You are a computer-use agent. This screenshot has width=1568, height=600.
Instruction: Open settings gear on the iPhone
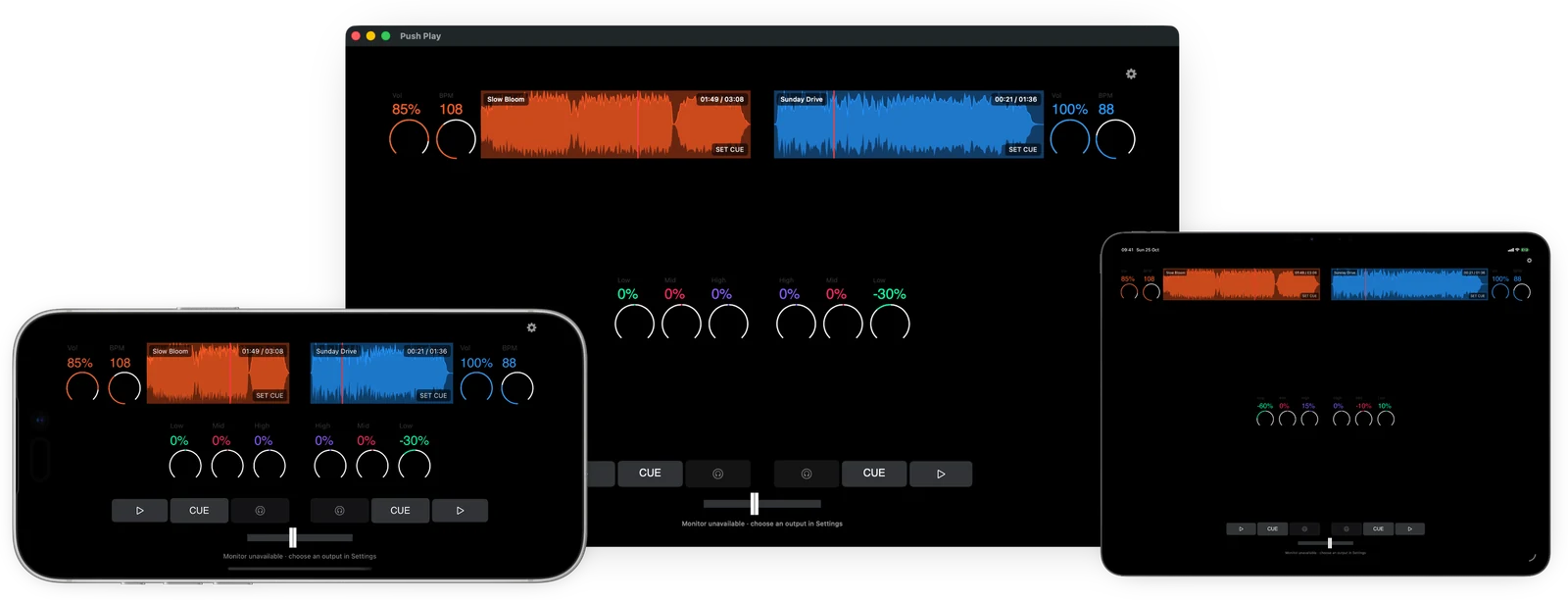coord(531,327)
